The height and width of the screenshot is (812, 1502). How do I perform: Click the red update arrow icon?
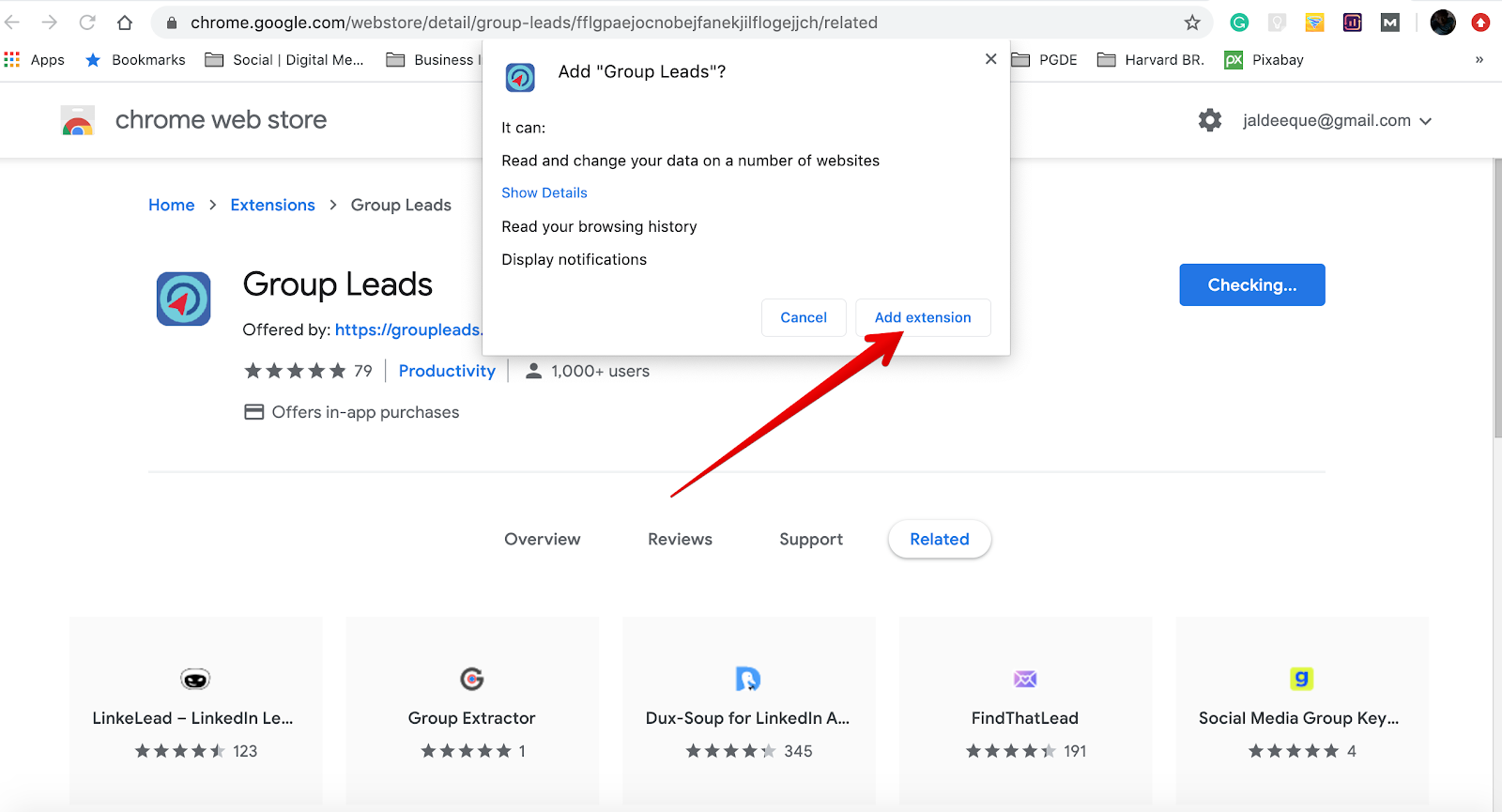(x=1480, y=23)
